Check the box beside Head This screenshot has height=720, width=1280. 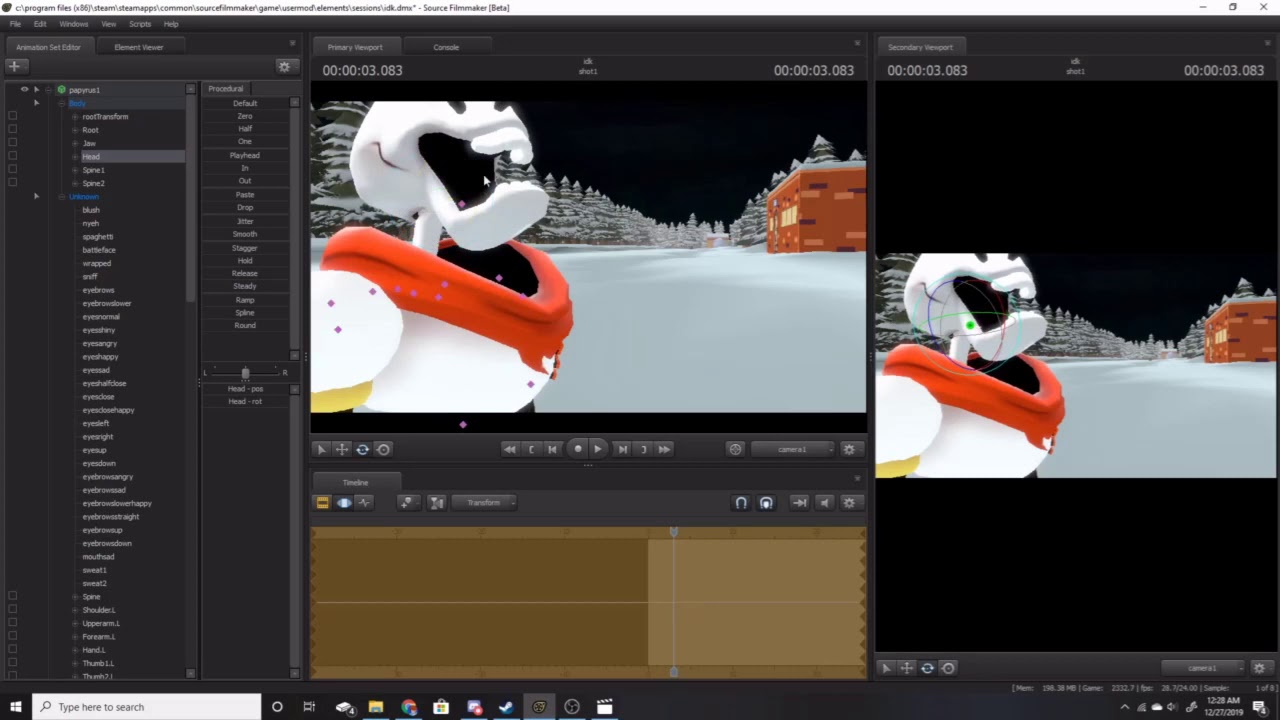click(13, 156)
